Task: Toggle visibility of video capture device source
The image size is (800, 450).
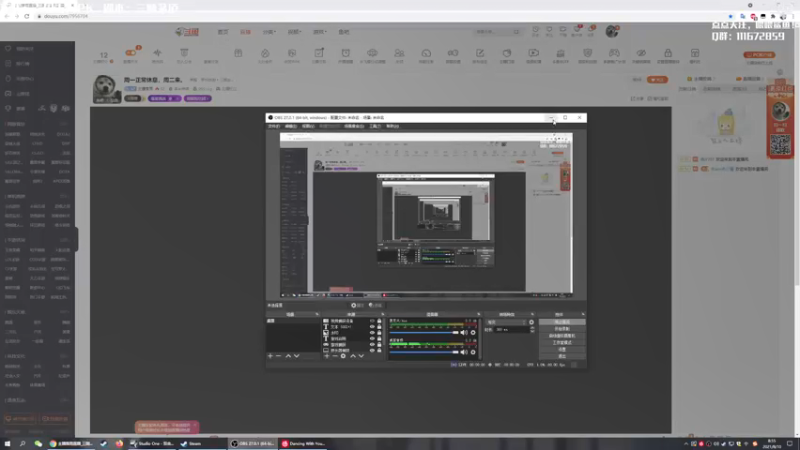Action: pyautogui.click(x=372, y=321)
